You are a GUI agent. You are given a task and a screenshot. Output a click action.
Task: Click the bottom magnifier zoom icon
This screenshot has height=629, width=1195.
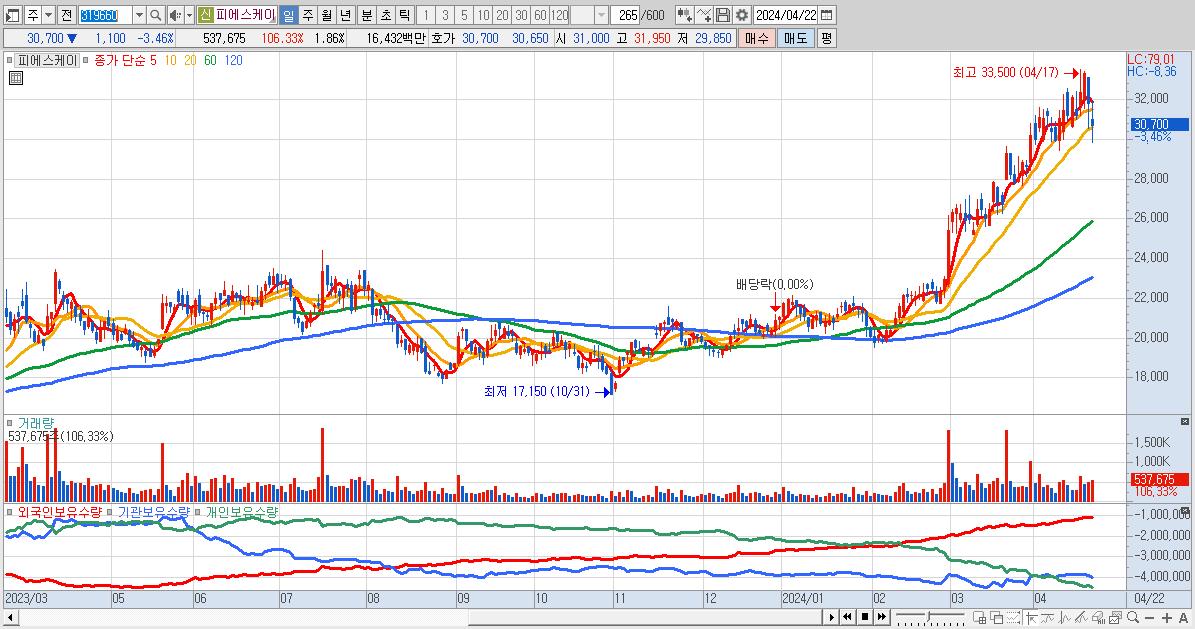tap(1133, 618)
